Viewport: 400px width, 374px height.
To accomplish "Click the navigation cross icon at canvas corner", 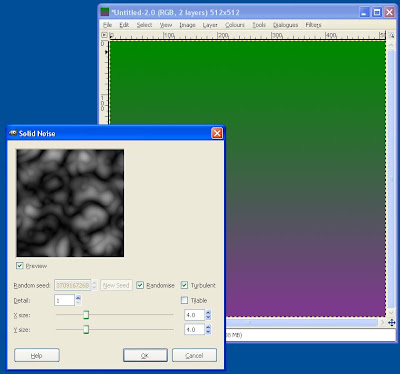I will click(x=391, y=322).
